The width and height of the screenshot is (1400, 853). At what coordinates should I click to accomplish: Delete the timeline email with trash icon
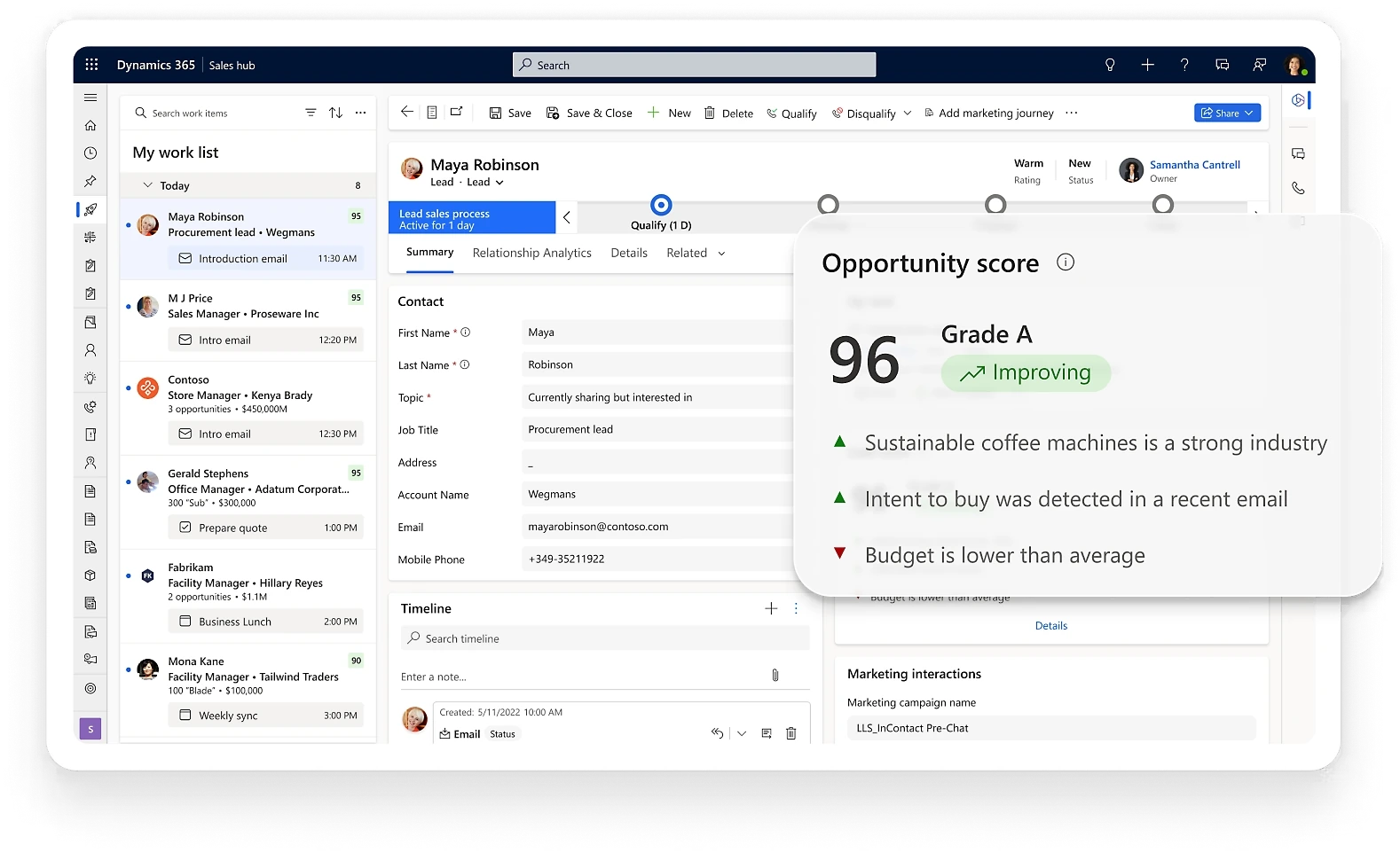[791, 733]
